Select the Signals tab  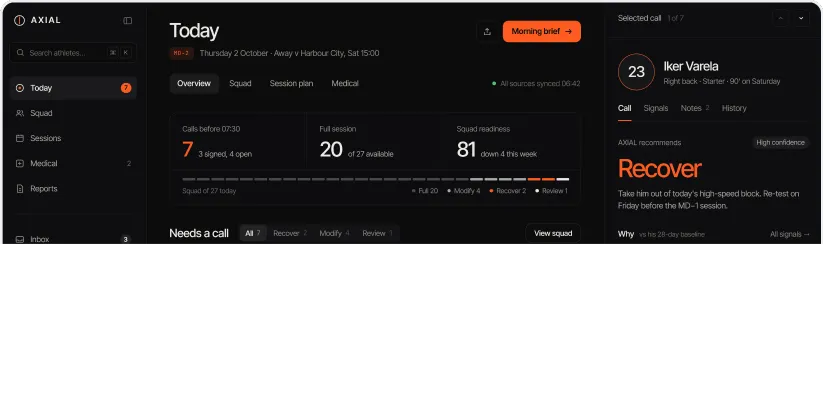656,108
